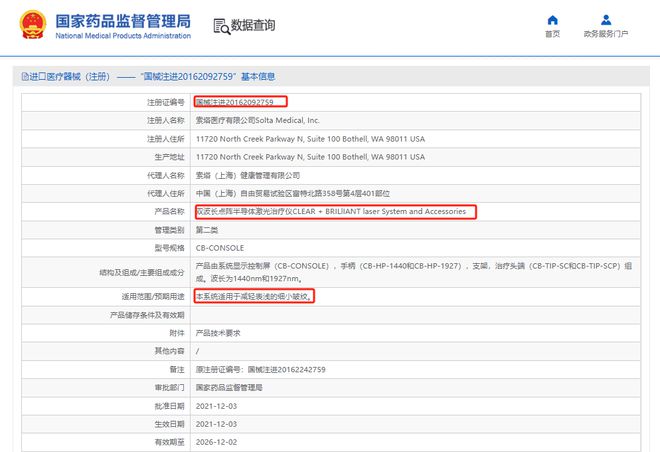The height and width of the screenshot is (452, 660).
Task: Click the 附件 label
Action: tap(177, 333)
